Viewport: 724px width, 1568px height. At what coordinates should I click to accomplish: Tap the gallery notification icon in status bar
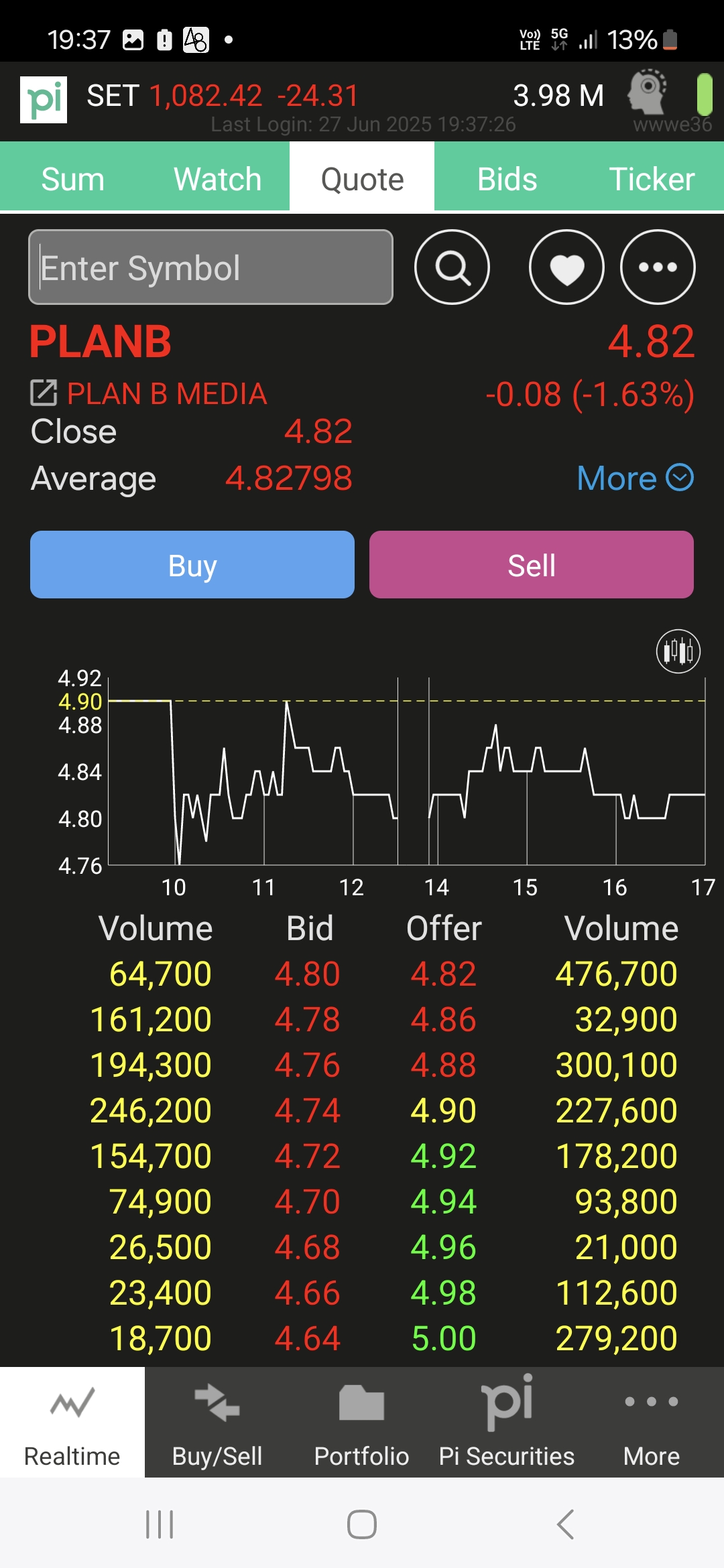click(133, 40)
